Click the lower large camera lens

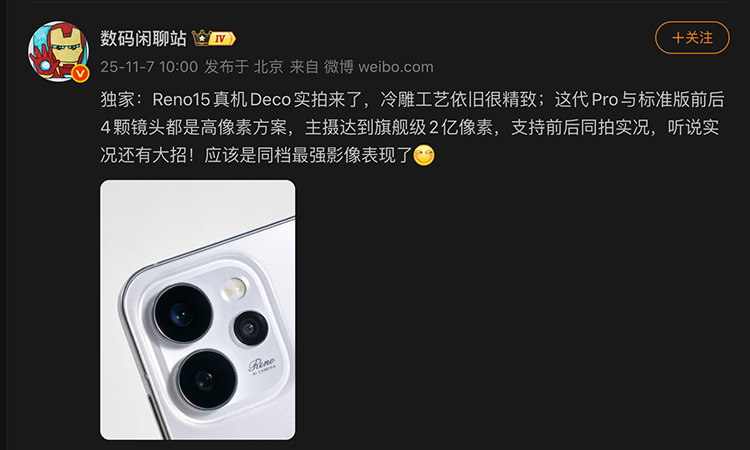click(207, 379)
